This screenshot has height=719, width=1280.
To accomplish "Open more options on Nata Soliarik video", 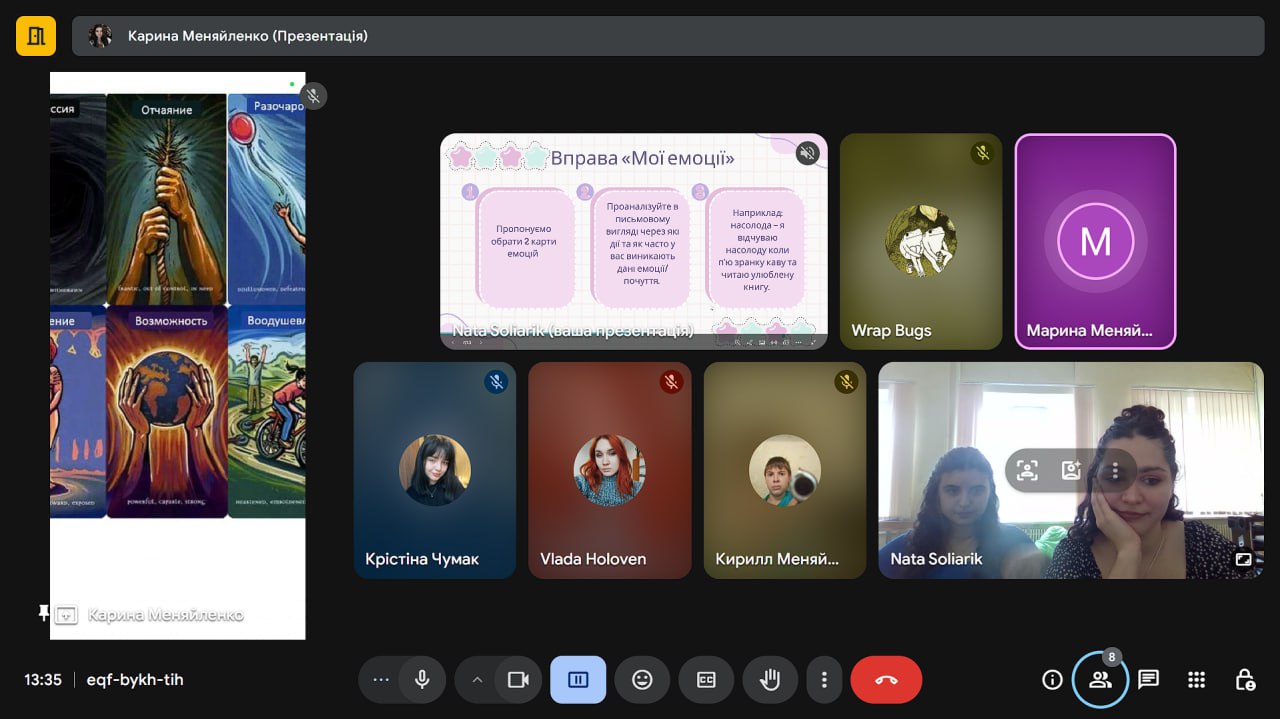I will pyautogui.click(x=1115, y=470).
